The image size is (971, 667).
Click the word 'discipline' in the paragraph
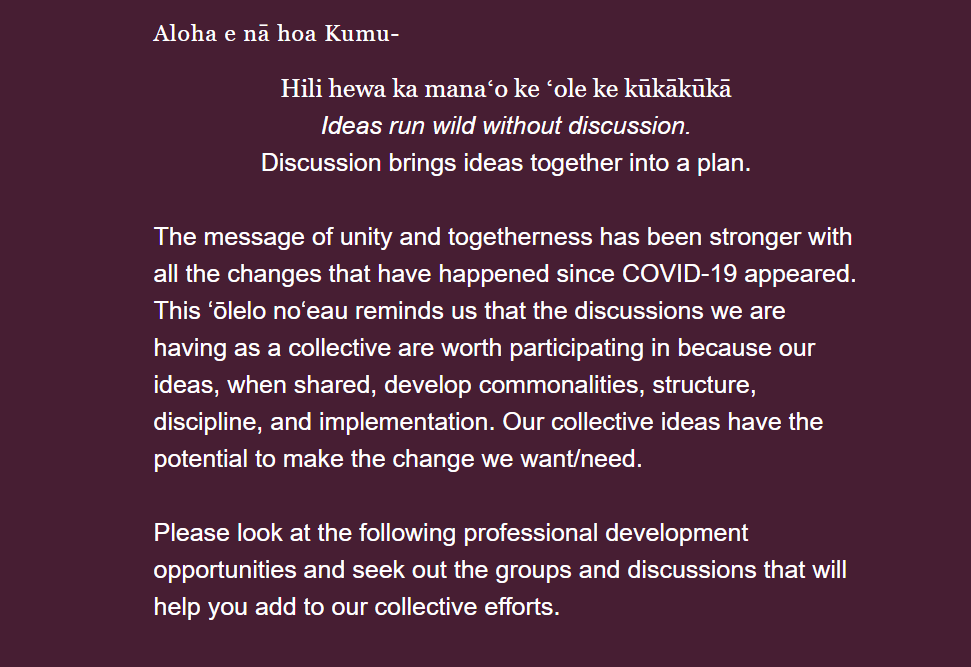[x=208, y=422]
